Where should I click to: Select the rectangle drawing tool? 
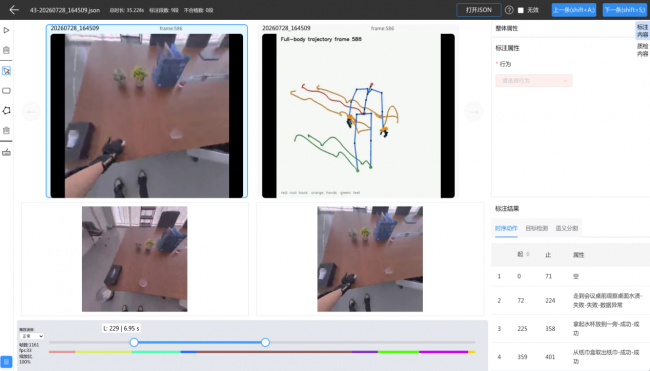pyautogui.click(x=6, y=91)
